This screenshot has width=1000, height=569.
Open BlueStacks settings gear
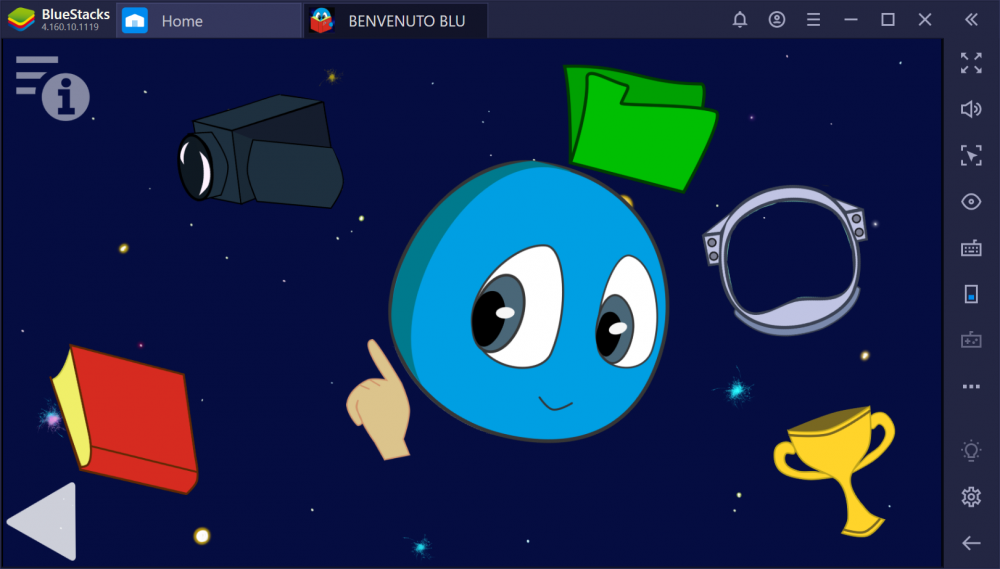[x=971, y=497]
